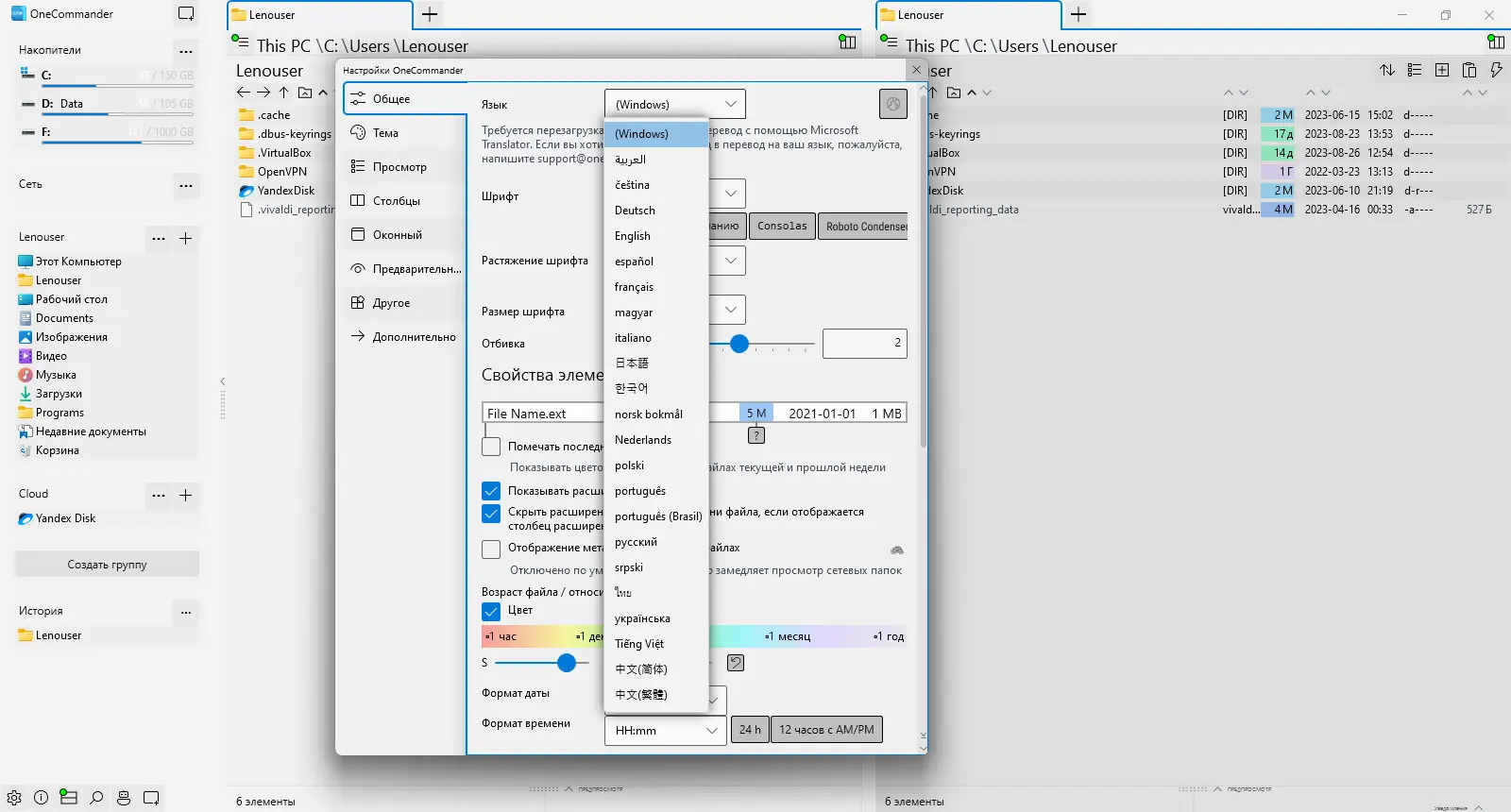Open the Просмотр settings tab
Image resolution: width=1511 pixels, height=812 pixels.
pyautogui.click(x=403, y=167)
